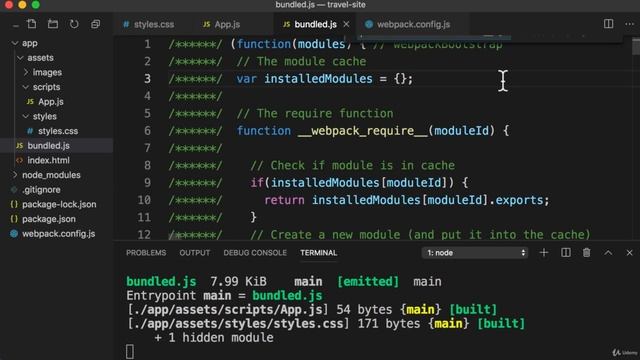The image size is (640, 360).
Task: Split the editor with split icon
Action: pos(608,24)
